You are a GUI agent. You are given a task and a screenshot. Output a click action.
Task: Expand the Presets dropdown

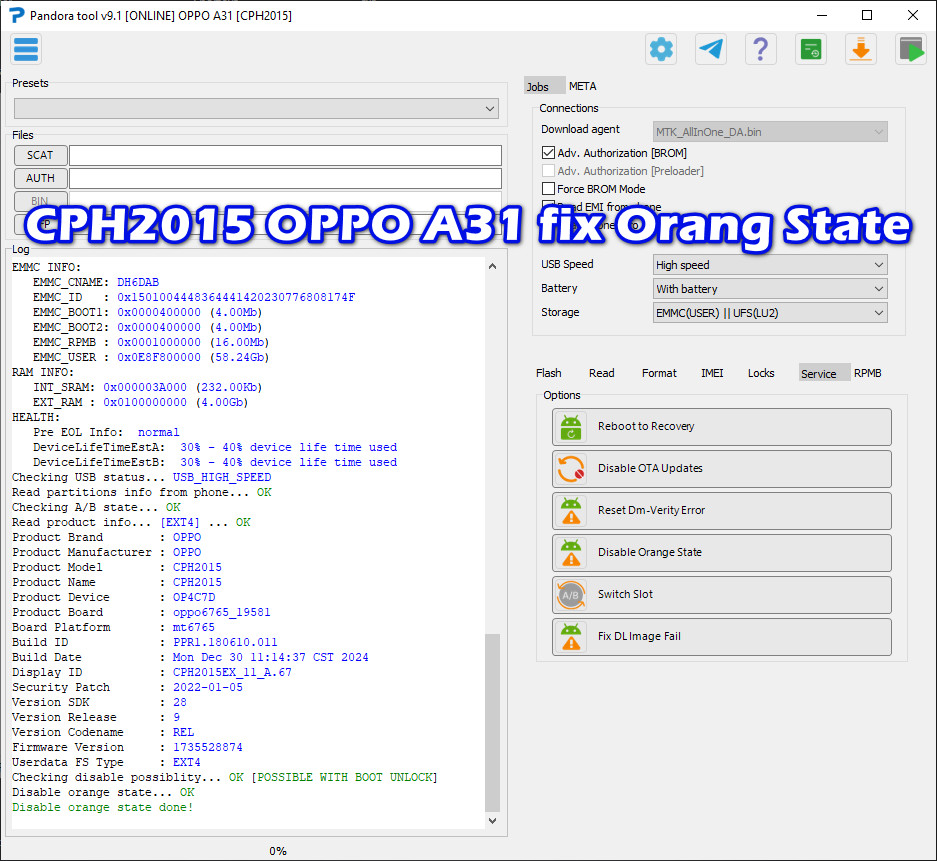pyautogui.click(x=256, y=109)
